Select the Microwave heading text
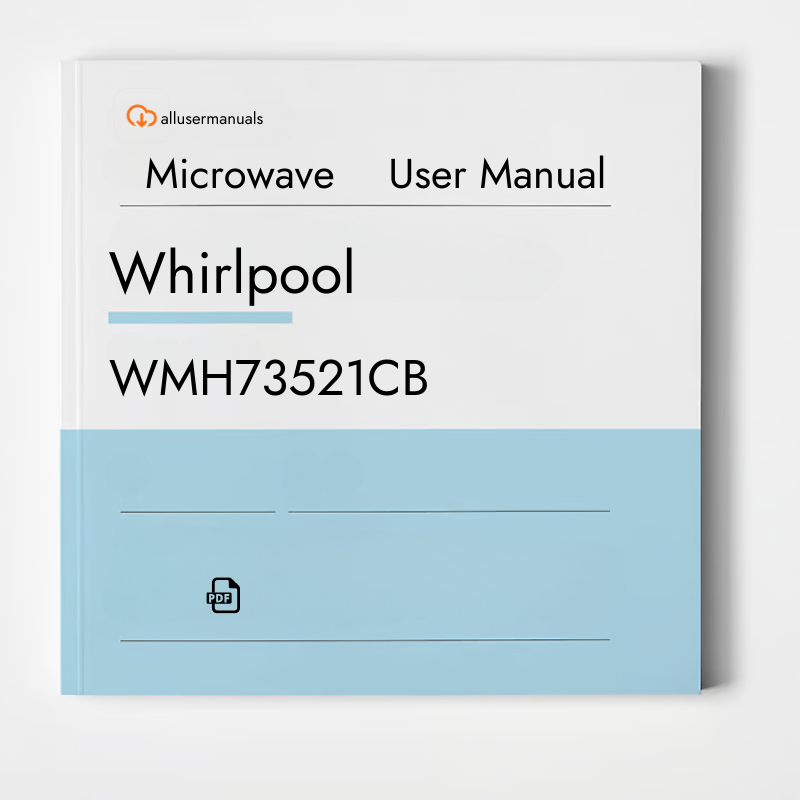The image size is (800, 800). coord(239,174)
